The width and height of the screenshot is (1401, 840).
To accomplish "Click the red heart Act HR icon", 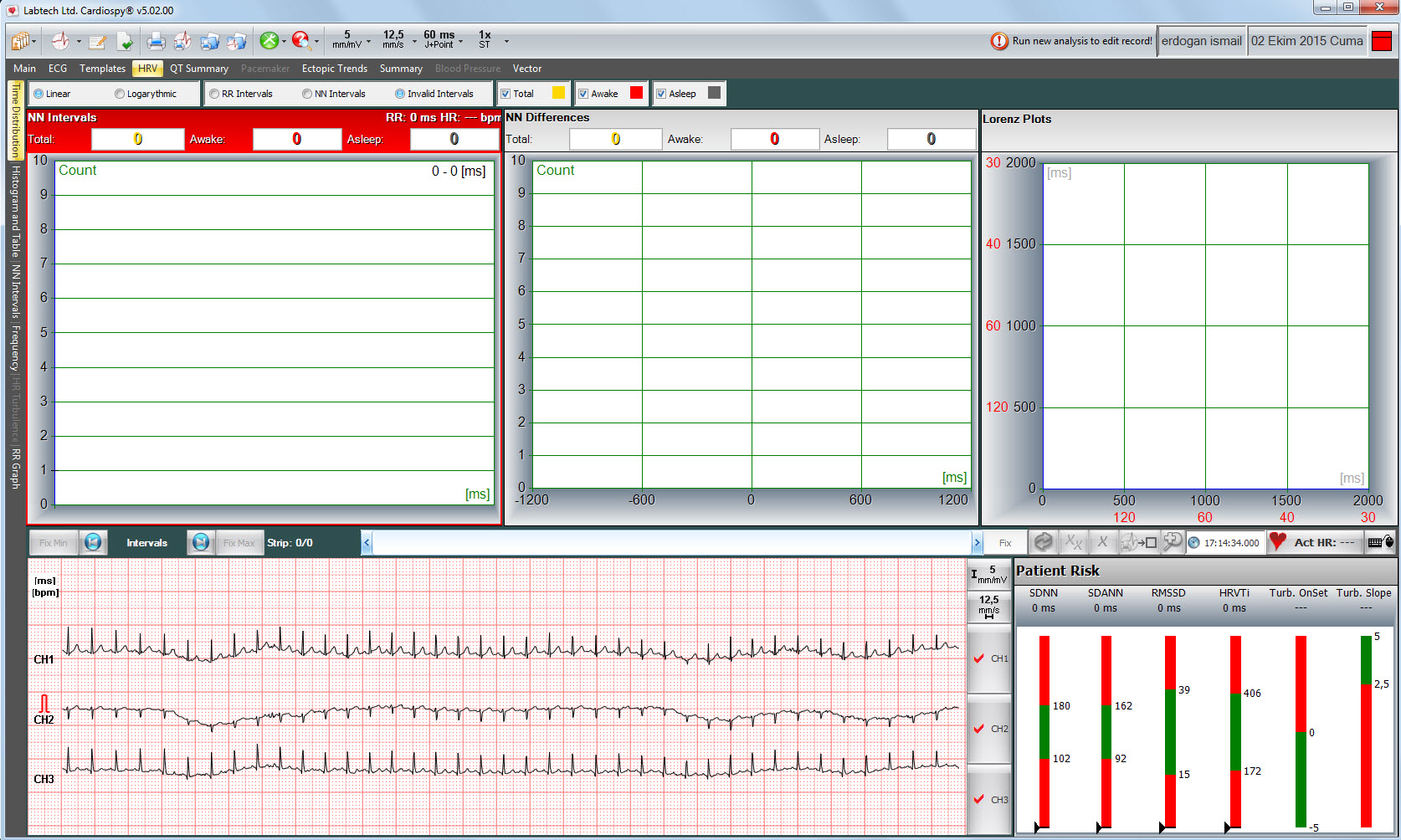I will pyautogui.click(x=1278, y=541).
